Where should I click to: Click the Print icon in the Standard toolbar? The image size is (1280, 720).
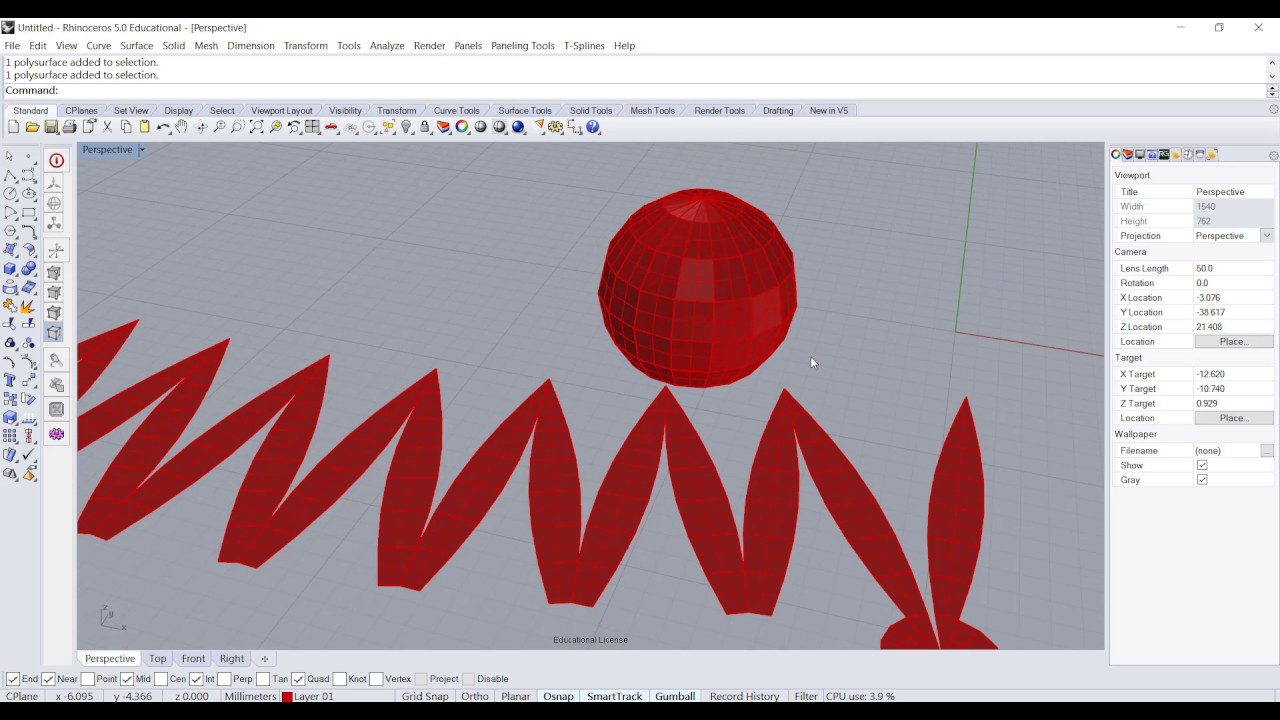(x=70, y=127)
